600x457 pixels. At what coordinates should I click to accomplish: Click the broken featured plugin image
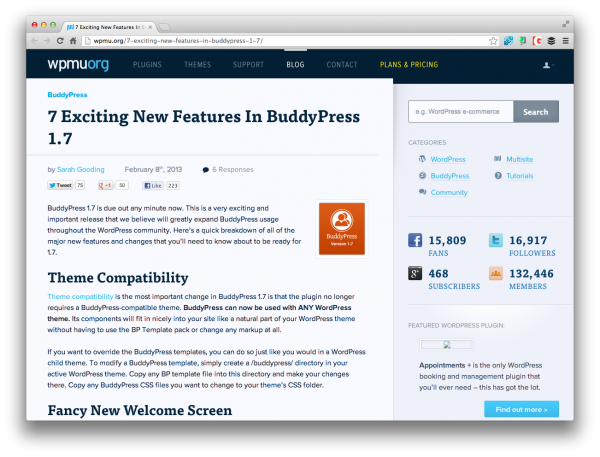447,344
